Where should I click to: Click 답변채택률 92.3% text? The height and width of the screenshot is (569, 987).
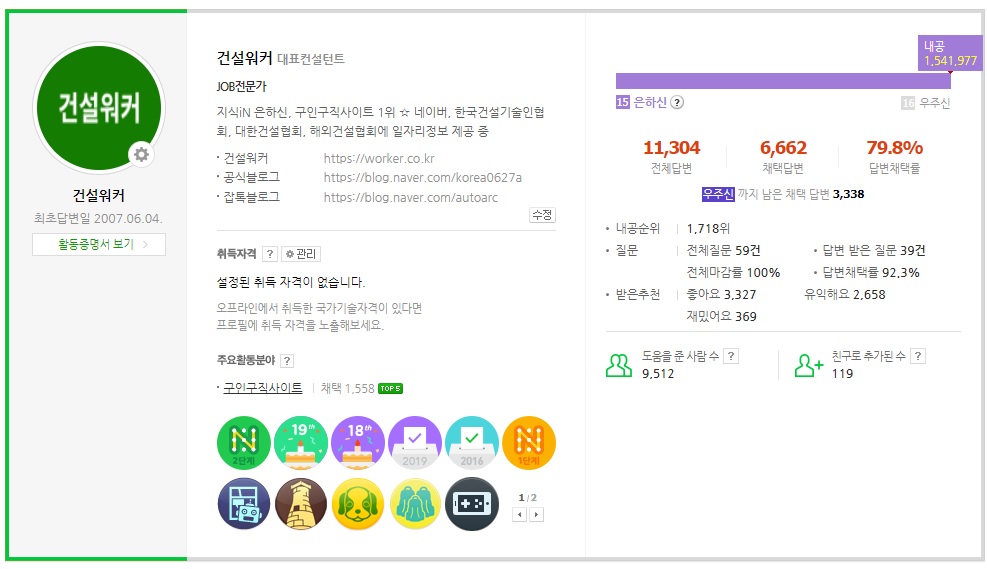871,273
